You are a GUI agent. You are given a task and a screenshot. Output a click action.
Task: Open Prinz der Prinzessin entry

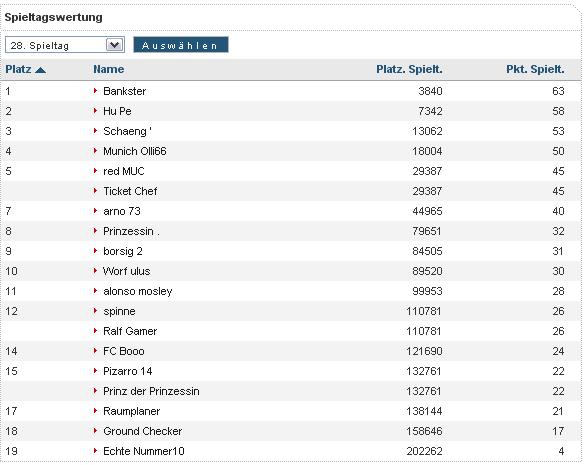(151, 391)
